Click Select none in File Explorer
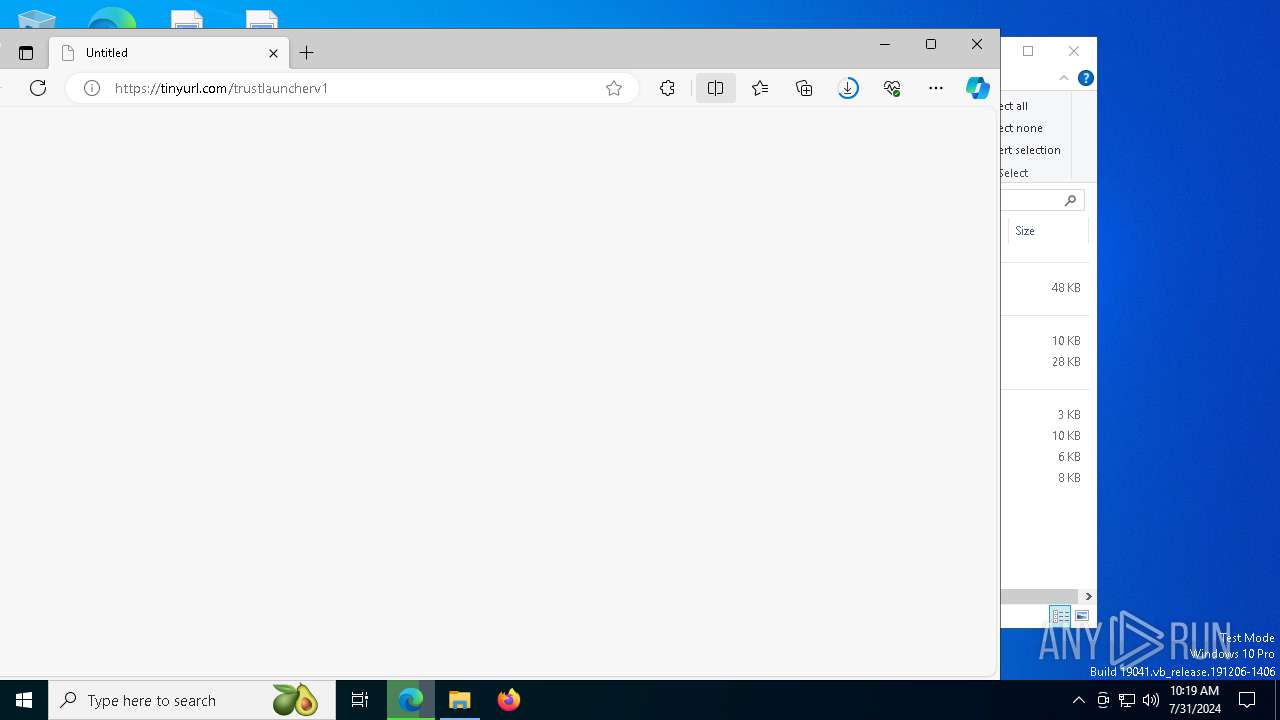This screenshot has height=720, width=1280. pos(1020,128)
